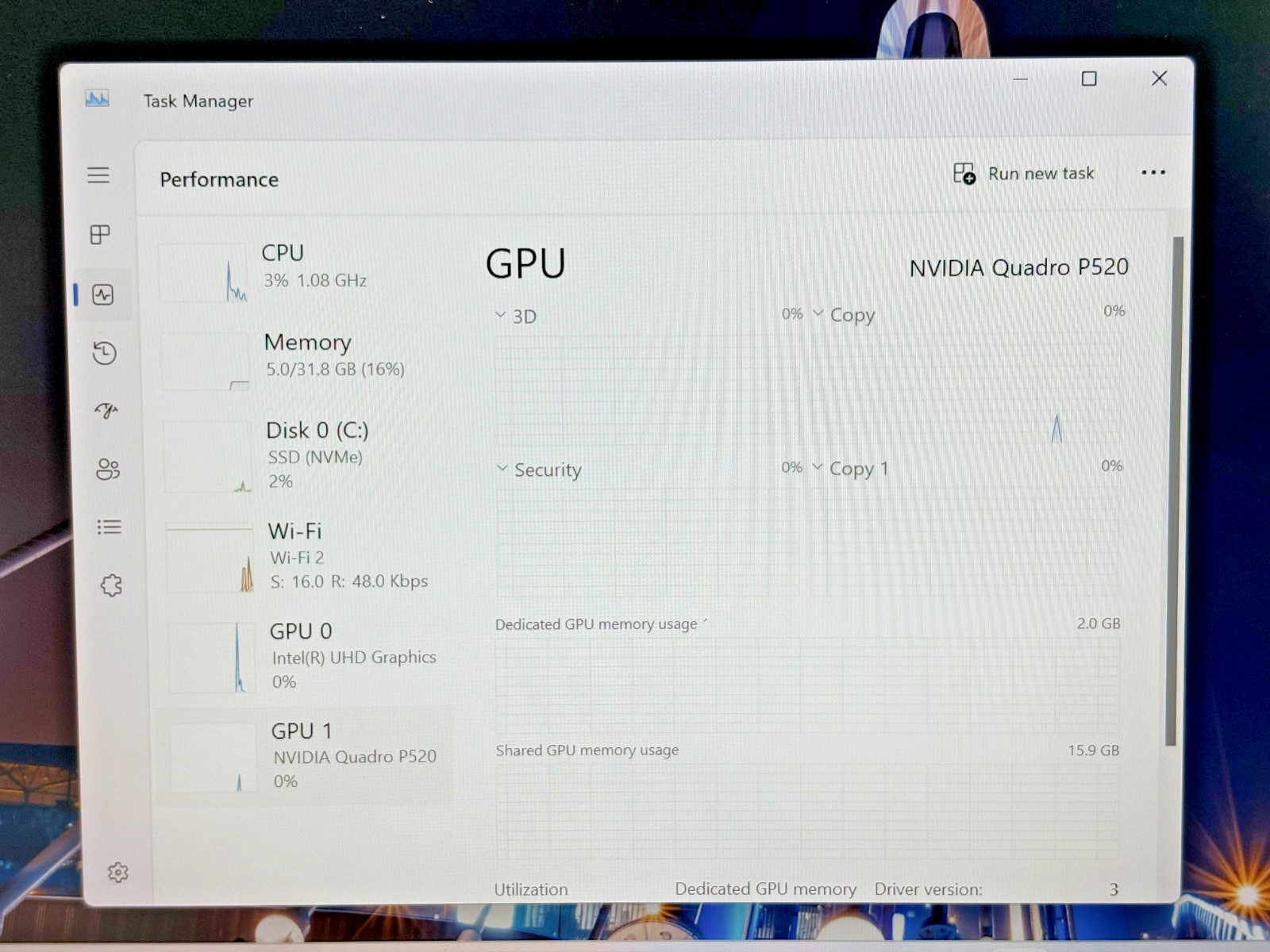Viewport: 1270px width, 952px height.
Task: Click the NVIDIA Quadro P520 heading
Action: (x=1018, y=267)
